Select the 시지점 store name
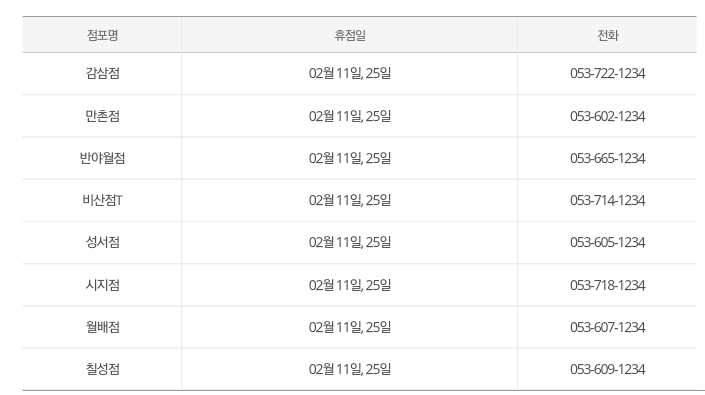 [103, 285]
